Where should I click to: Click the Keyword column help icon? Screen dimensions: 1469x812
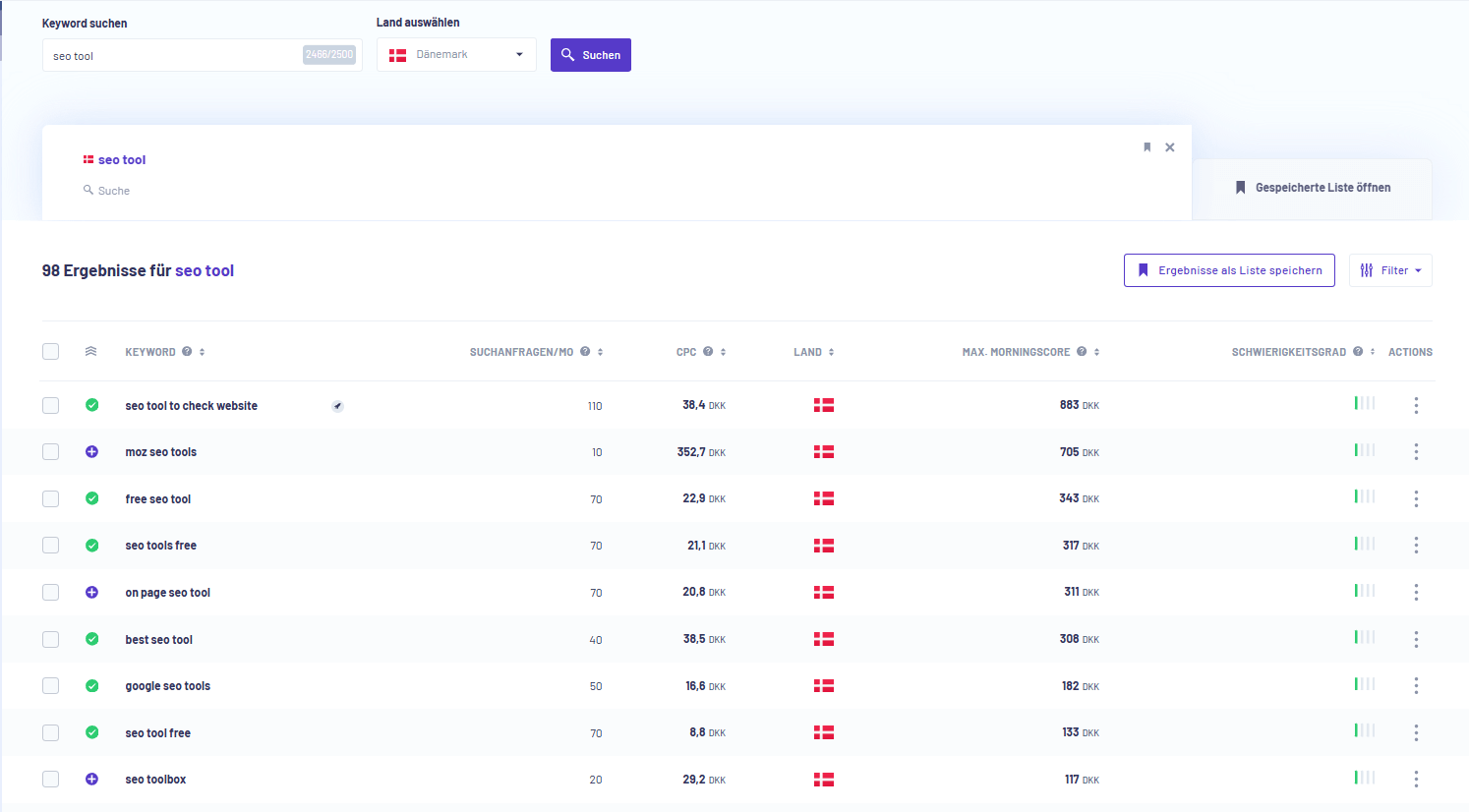[x=187, y=351]
